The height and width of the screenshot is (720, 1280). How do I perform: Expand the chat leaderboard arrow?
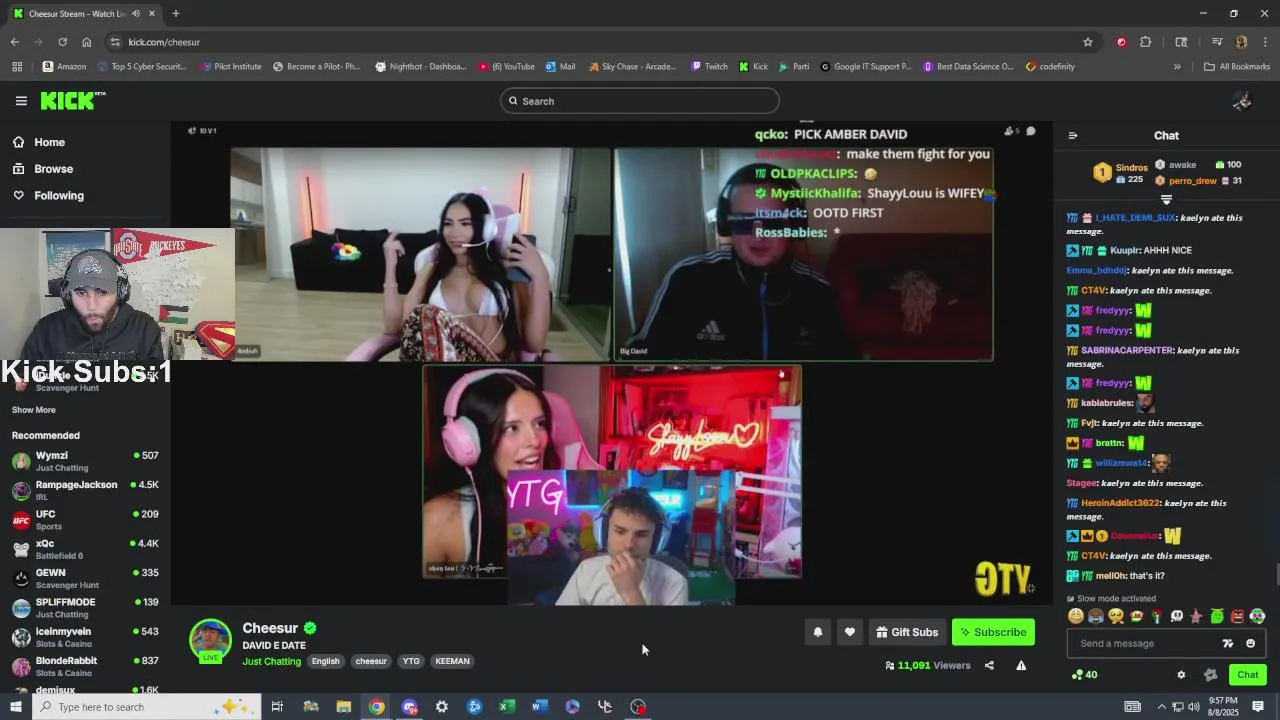(x=1166, y=200)
